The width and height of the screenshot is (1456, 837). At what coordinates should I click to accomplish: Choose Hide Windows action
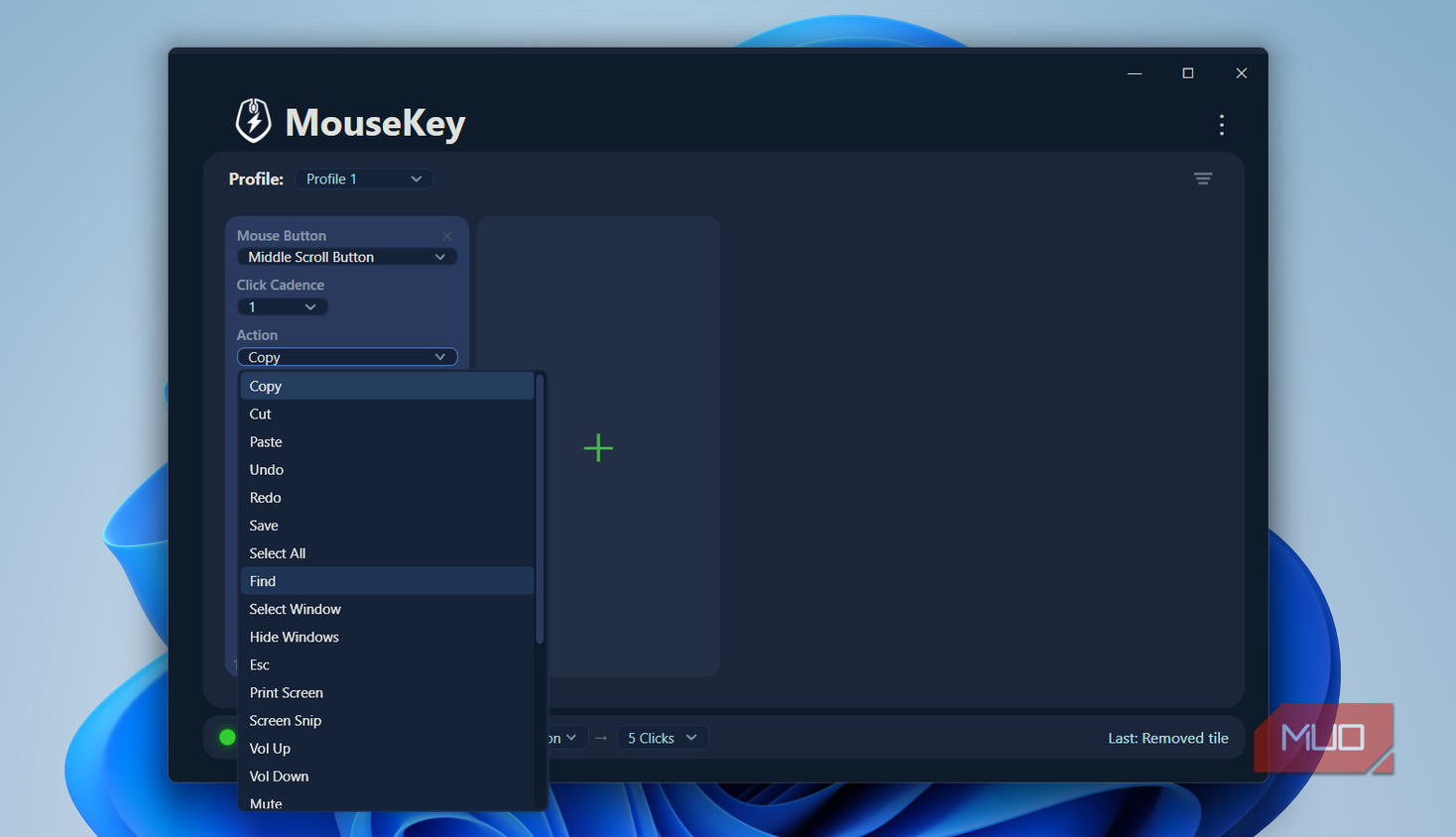[387, 637]
